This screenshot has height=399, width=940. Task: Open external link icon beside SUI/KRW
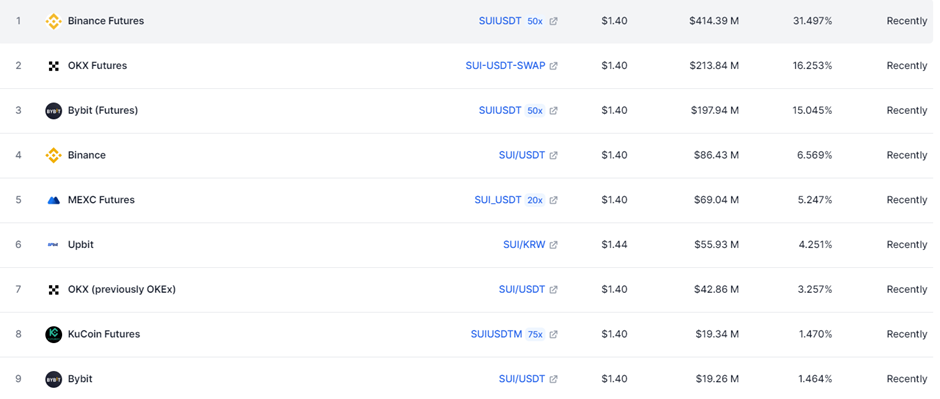point(553,245)
